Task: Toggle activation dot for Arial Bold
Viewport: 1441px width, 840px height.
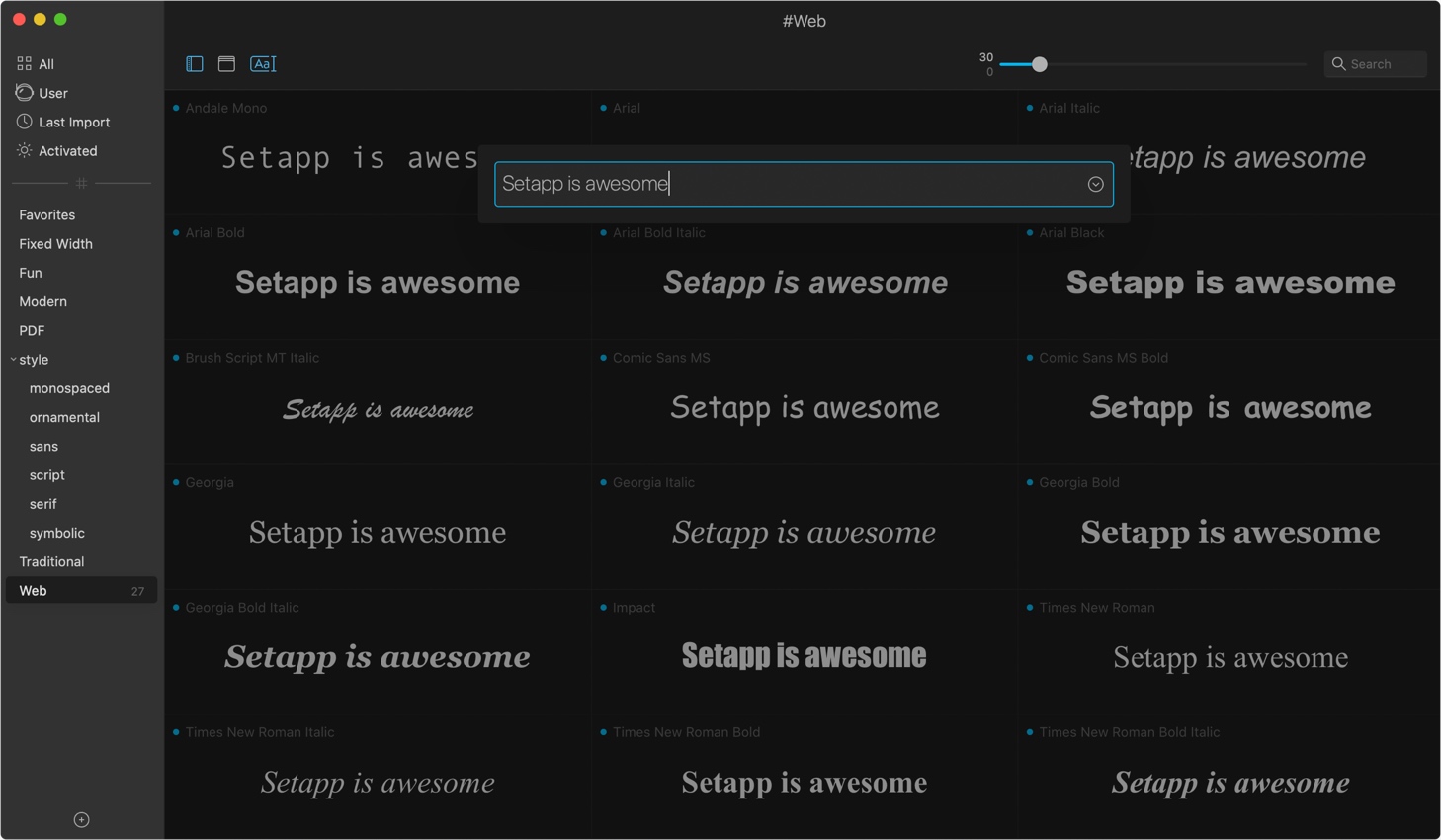Action: point(176,233)
